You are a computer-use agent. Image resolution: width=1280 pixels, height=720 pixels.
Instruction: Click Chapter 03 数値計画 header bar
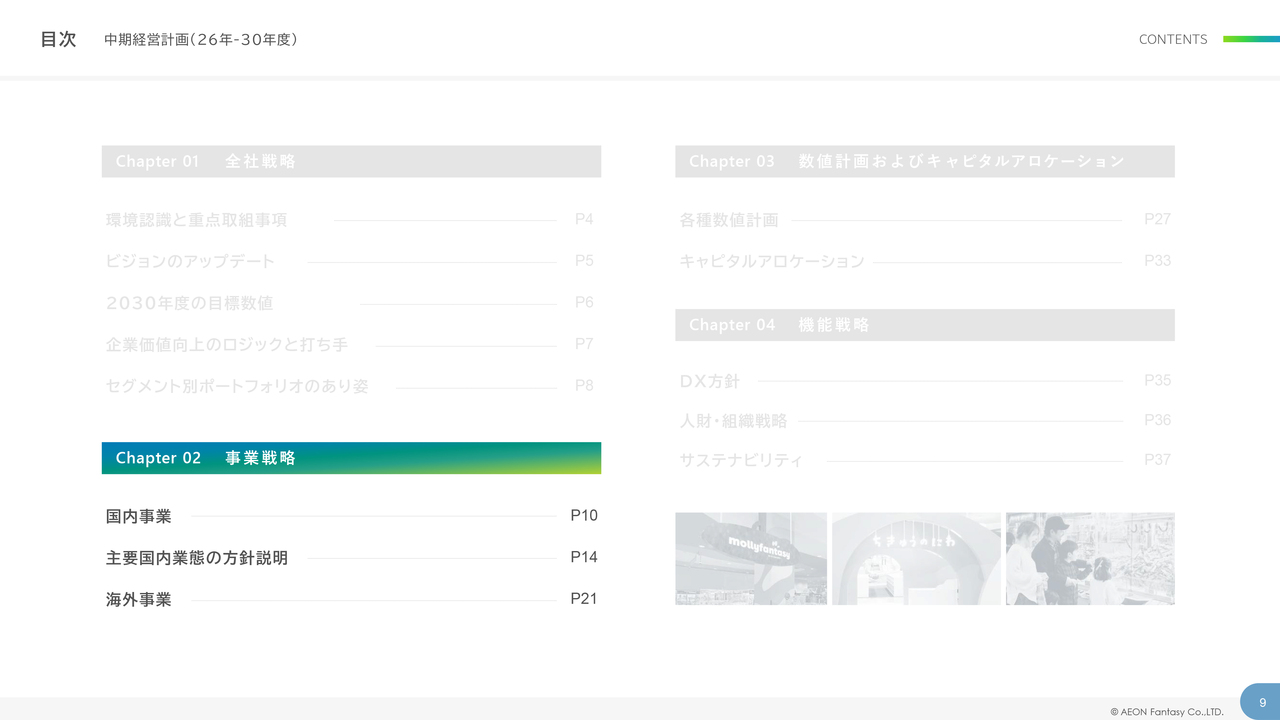924,161
